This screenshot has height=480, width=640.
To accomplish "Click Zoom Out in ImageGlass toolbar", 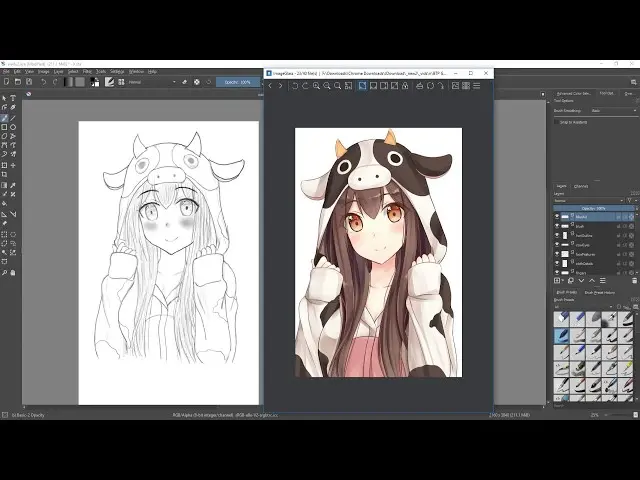I will [327, 86].
